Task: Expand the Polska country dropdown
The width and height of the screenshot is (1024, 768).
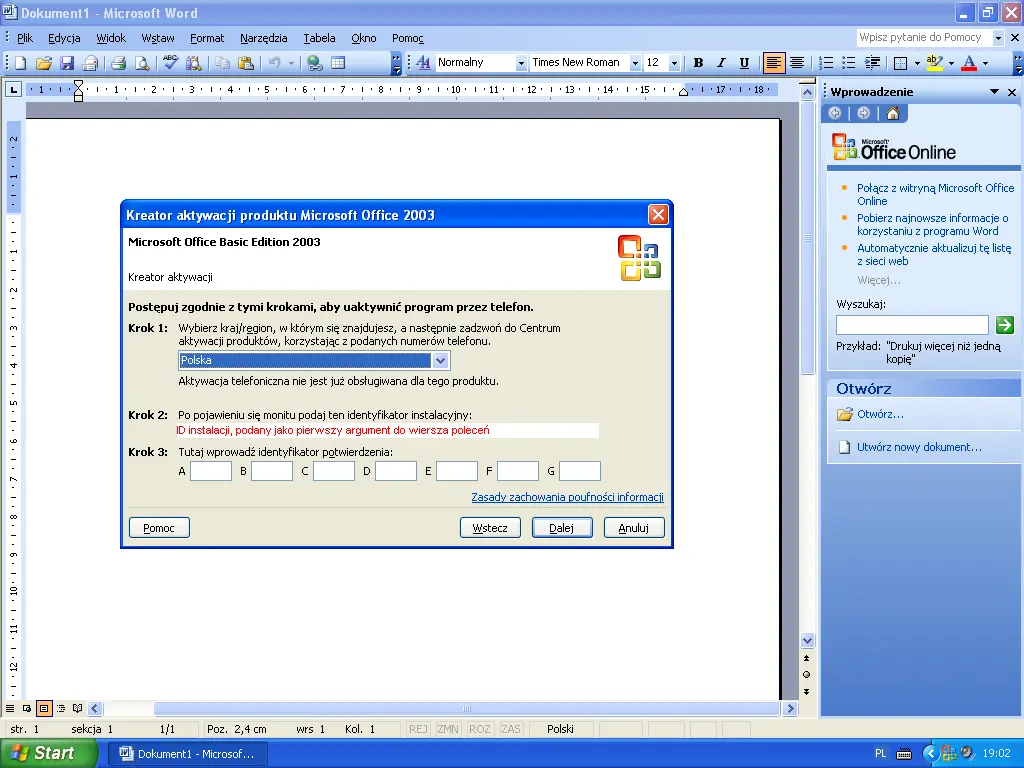Action: (440, 361)
